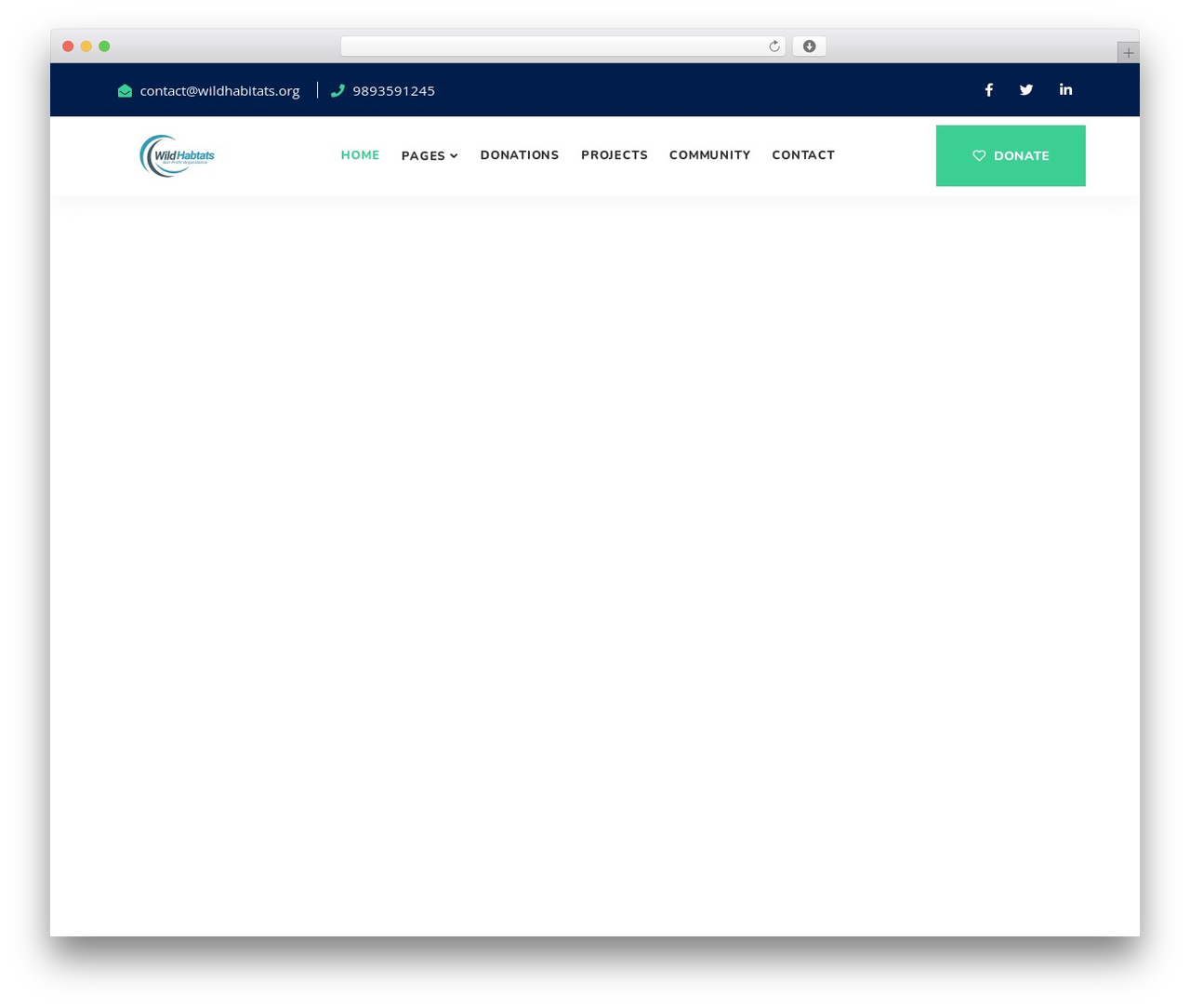Click the heart icon in the Donate button
This screenshot has width=1190, height=1008.
click(979, 155)
